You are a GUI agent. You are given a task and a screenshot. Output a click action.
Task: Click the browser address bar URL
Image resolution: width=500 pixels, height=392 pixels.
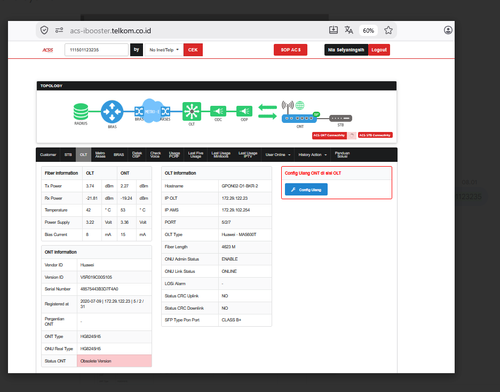(110, 31)
